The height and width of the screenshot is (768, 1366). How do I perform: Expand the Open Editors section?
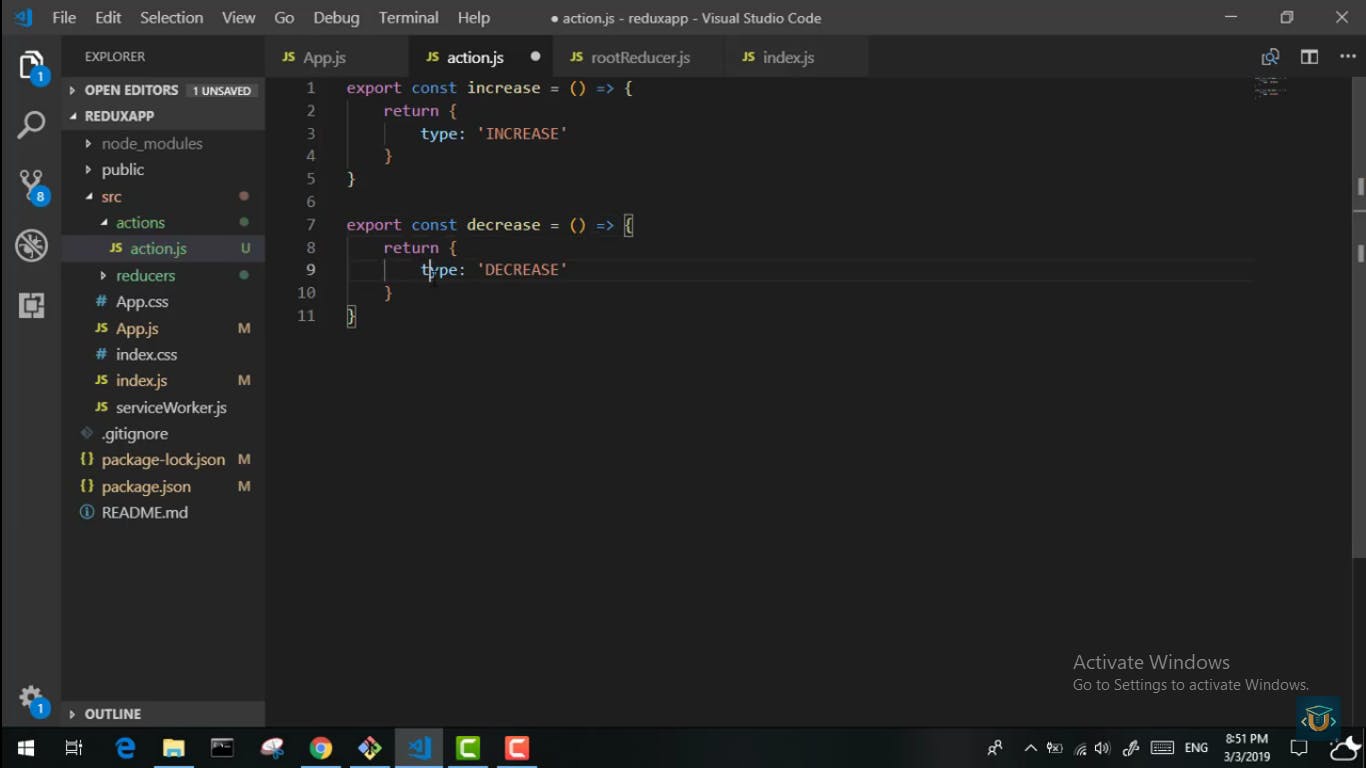click(x=163, y=90)
